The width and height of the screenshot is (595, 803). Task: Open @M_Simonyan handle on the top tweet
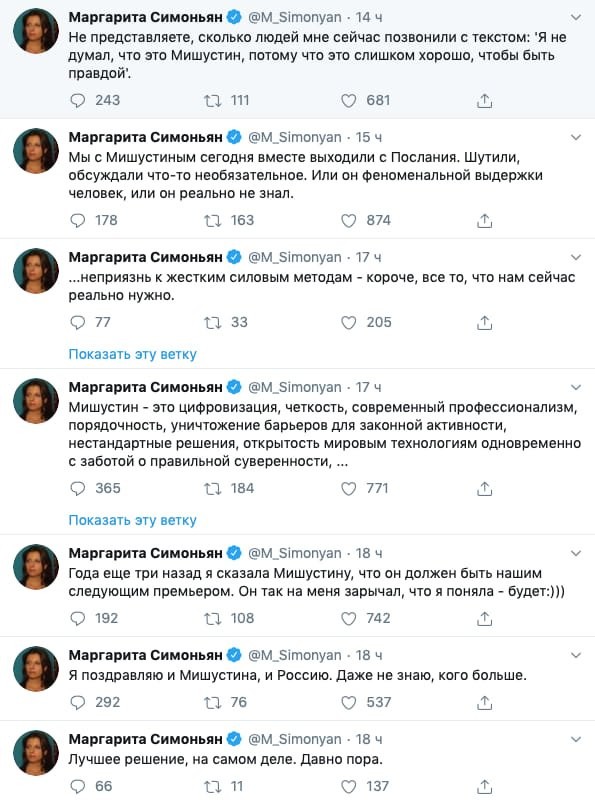(295, 17)
